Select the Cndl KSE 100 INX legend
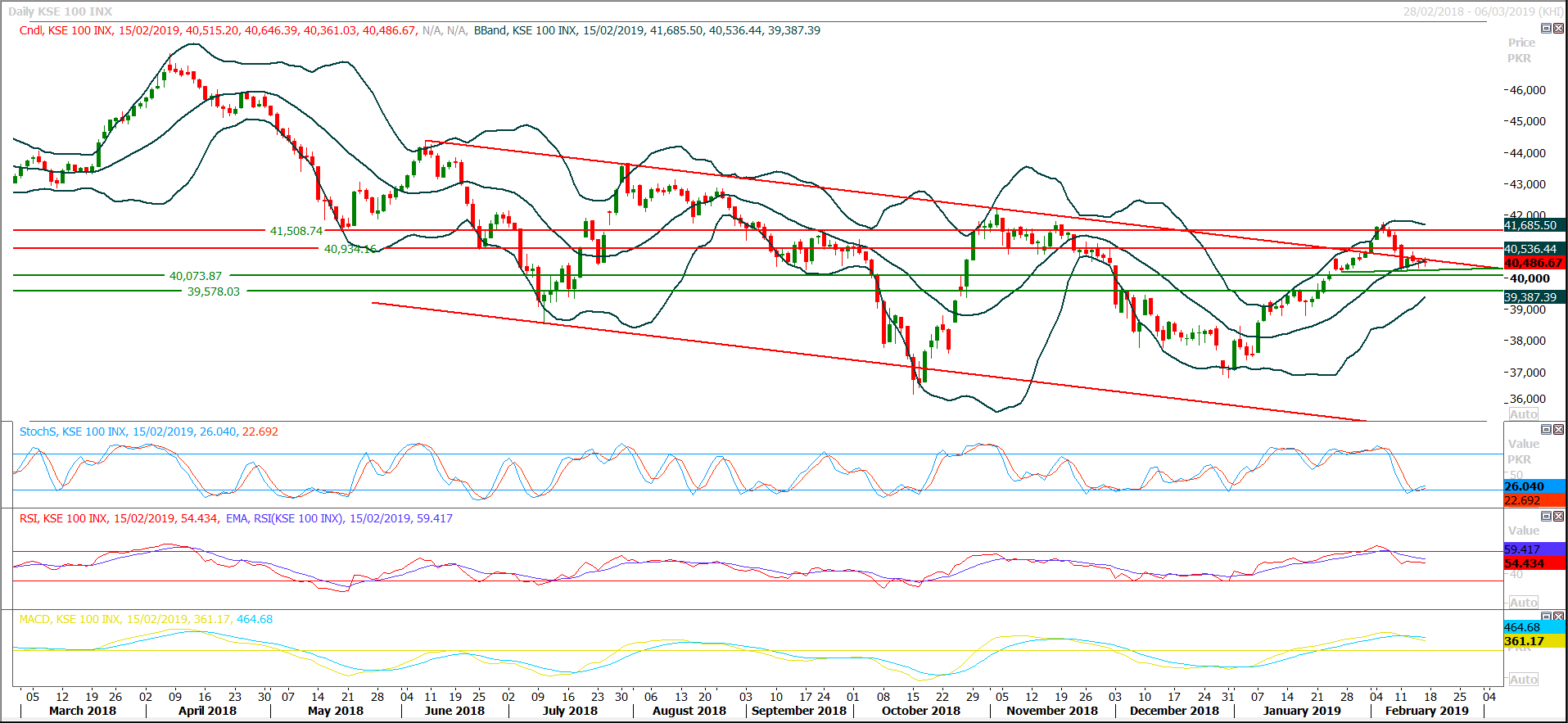 coord(219,30)
